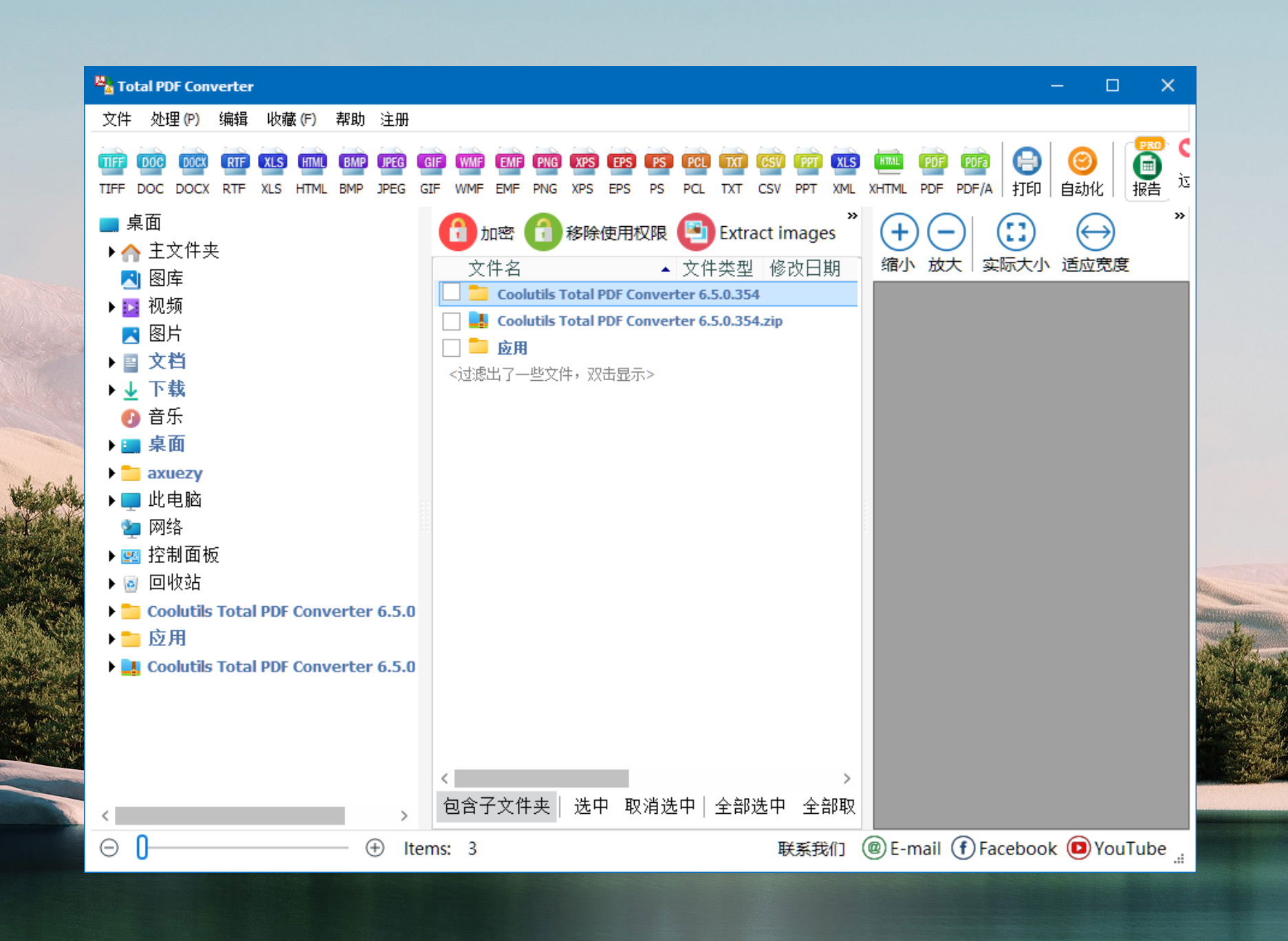The image size is (1288, 941).
Task: Click the thumbnail size slider handle
Action: (x=142, y=848)
